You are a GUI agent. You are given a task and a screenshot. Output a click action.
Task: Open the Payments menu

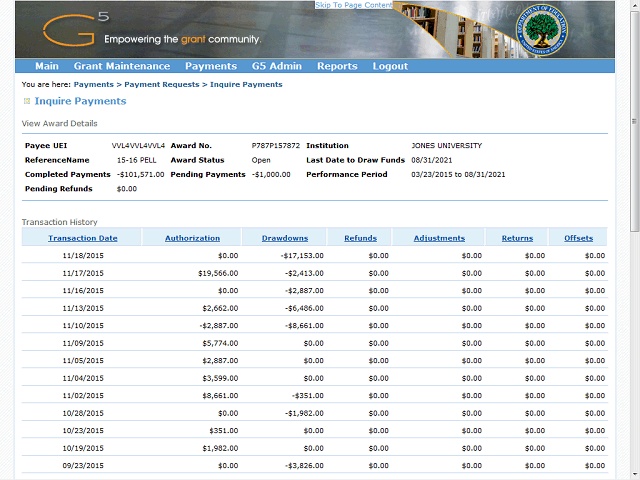click(x=210, y=66)
